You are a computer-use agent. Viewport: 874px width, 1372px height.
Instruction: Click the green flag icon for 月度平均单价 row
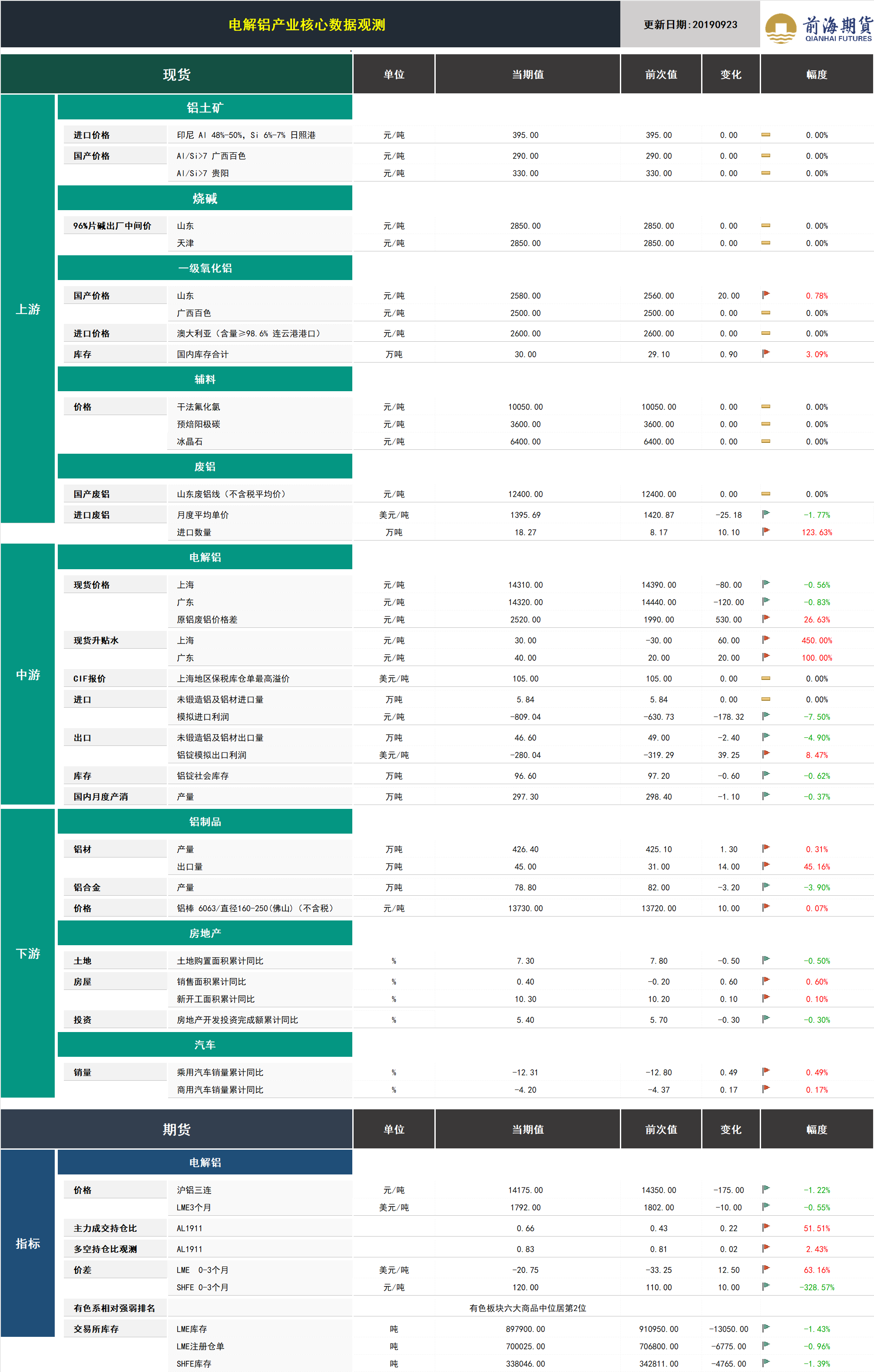766,514
